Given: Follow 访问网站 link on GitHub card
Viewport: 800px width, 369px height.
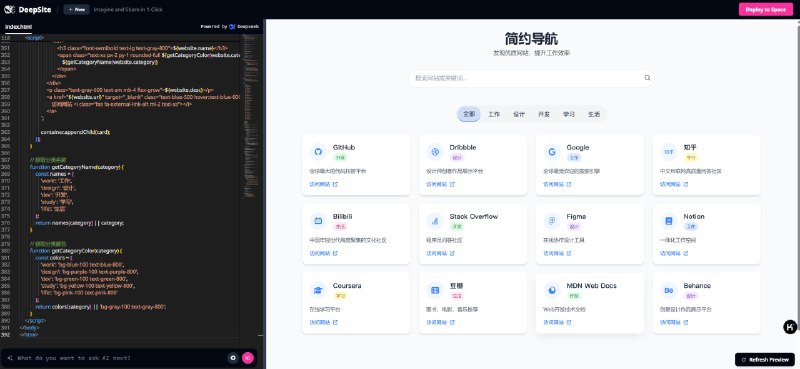Looking at the screenshot, I should pos(323,184).
